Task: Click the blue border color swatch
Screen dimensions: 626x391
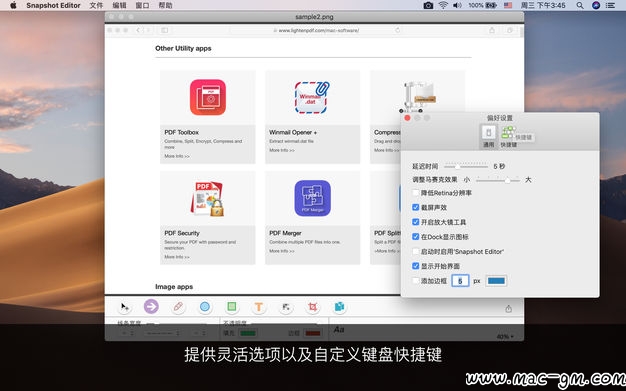Action: 496,281
